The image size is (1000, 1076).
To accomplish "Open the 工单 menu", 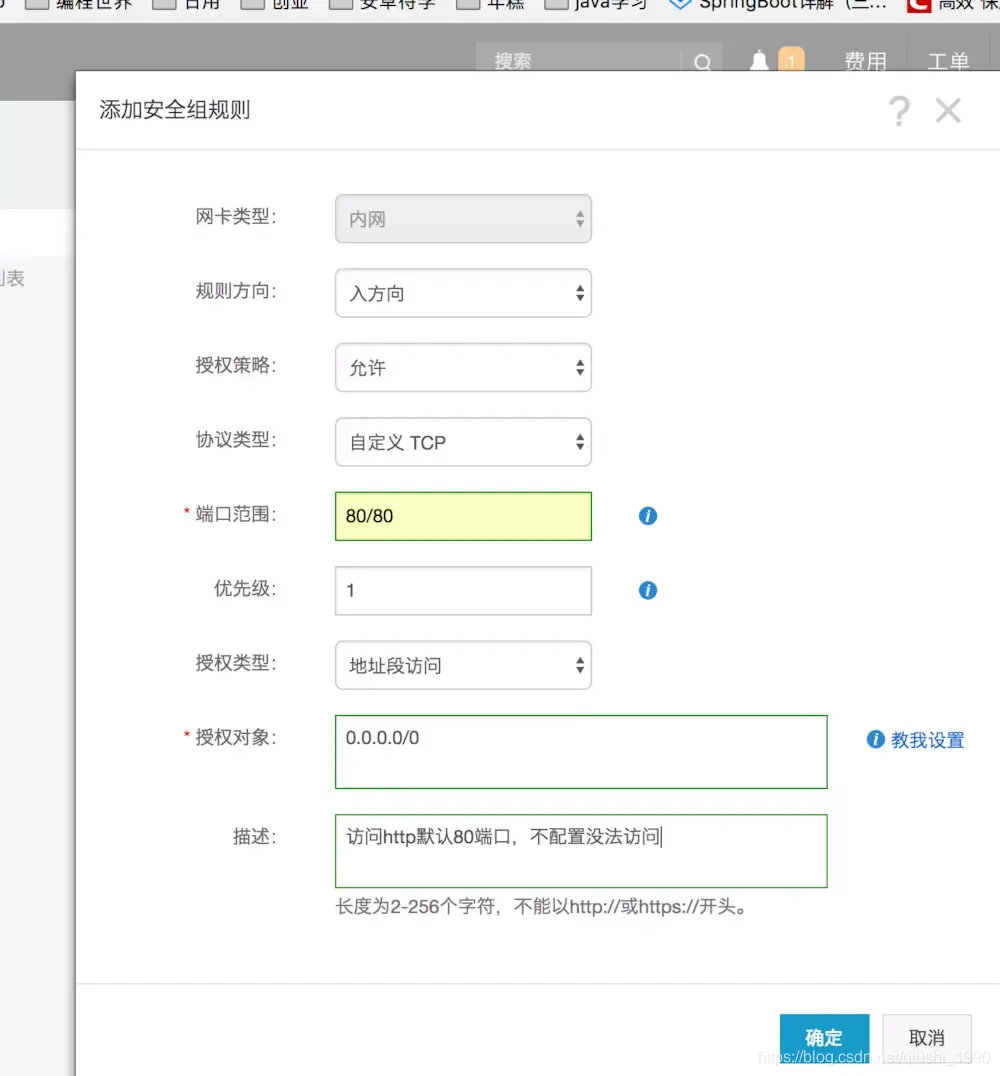I will coord(948,61).
